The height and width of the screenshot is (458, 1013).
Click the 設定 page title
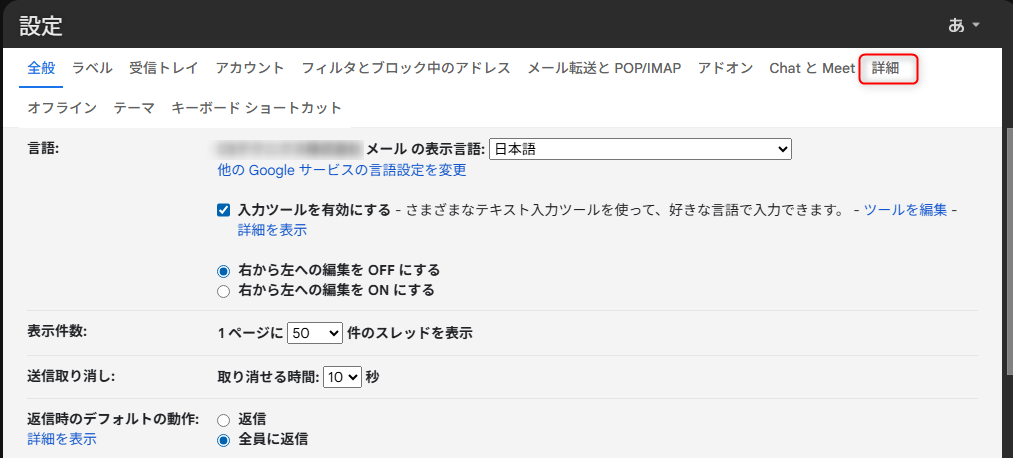(41, 26)
